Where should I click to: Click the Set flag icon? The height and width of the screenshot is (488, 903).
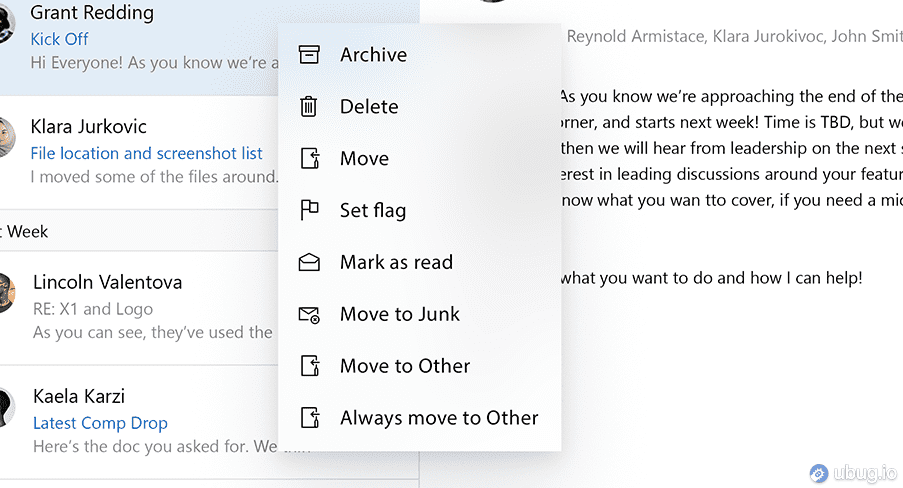click(310, 211)
